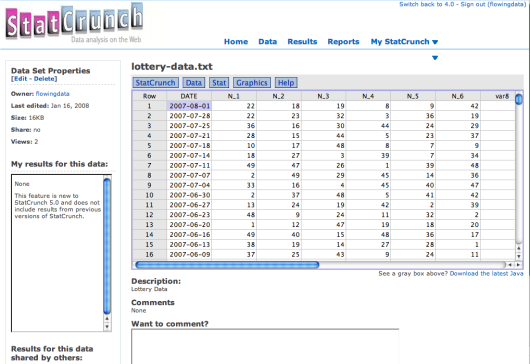Select the Row column header
The width and height of the screenshot is (530, 364).
click(149, 96)
